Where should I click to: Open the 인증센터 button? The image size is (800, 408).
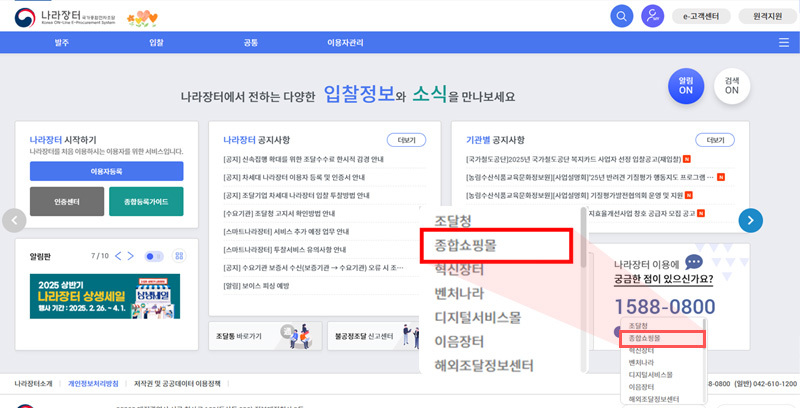(x=67, y=201)
